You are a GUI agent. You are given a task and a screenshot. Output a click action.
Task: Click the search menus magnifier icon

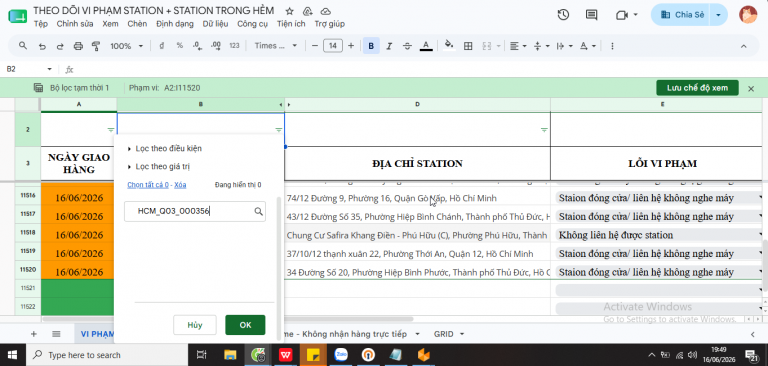pyautogui.click(x=23, y=46)
